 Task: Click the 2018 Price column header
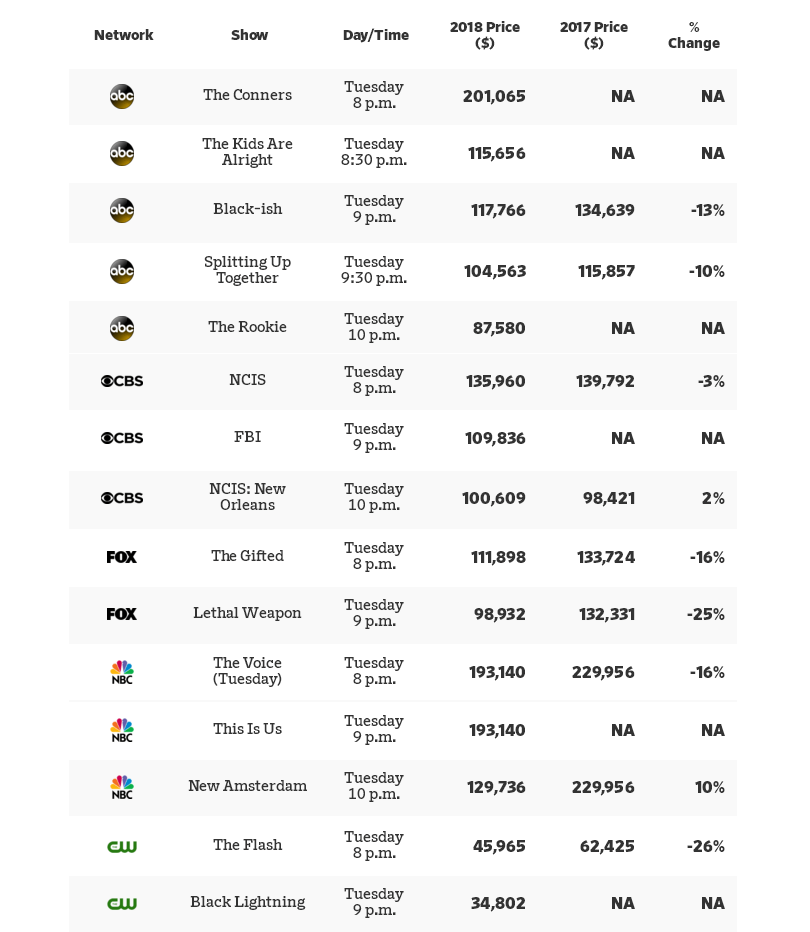click(x=485, y=35)
